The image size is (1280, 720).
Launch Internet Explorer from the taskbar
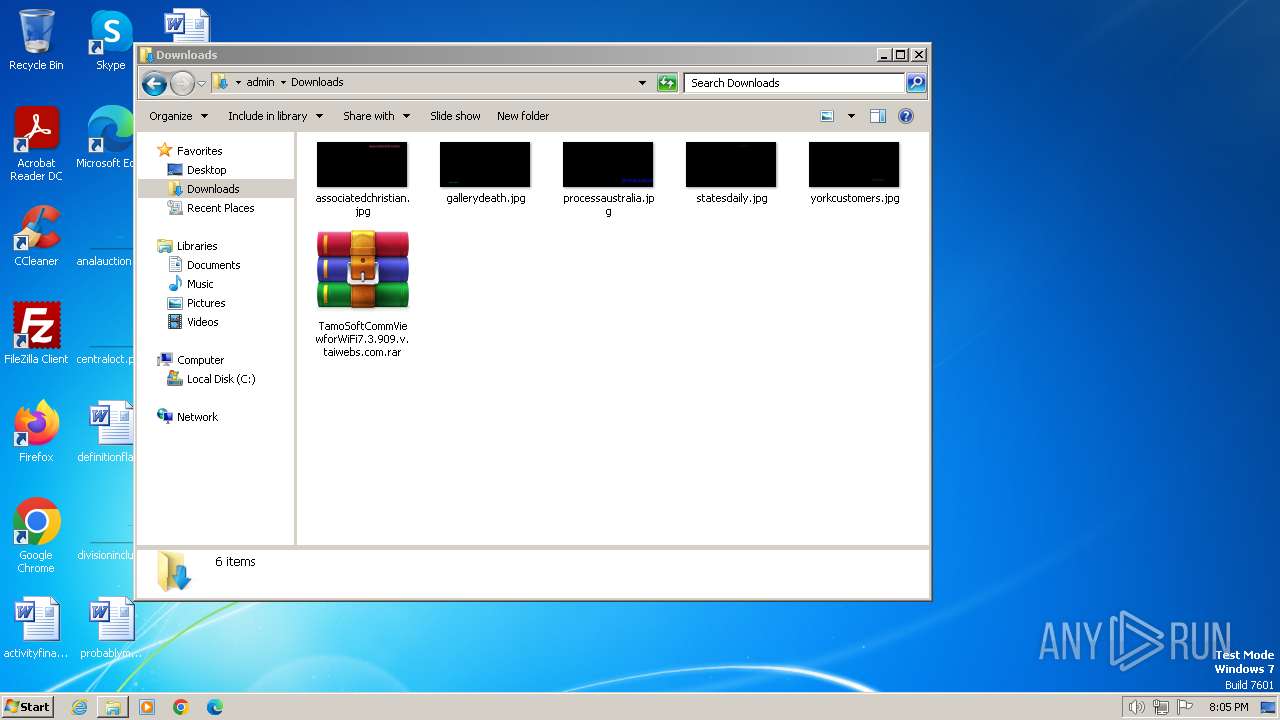pyautogui.click(x=79, y=707)
